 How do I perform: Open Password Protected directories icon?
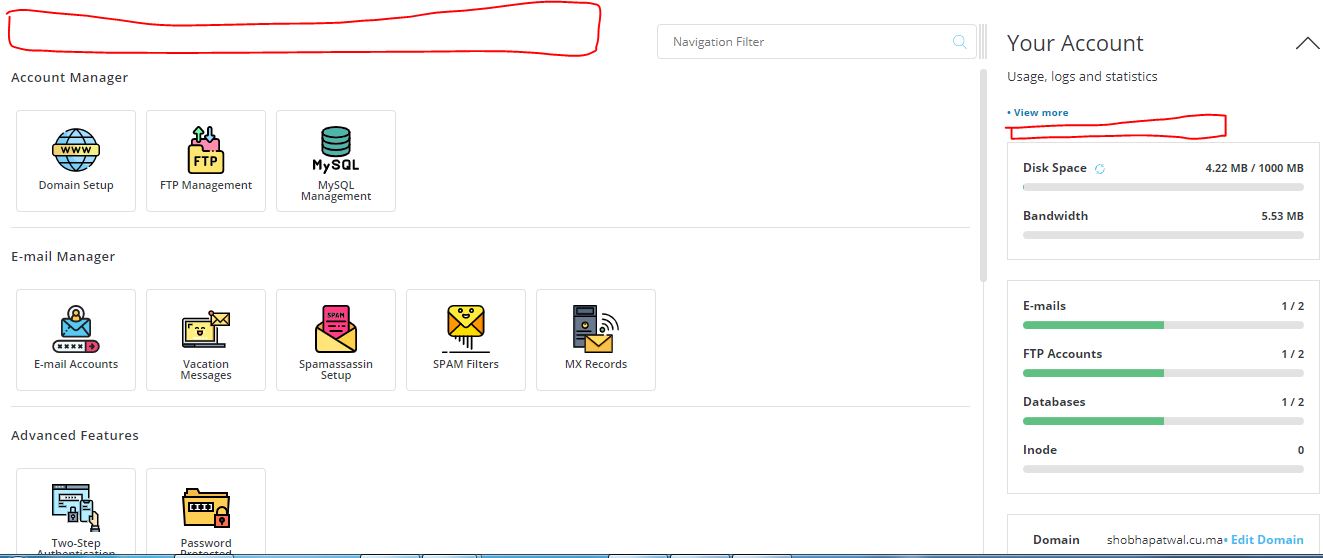pos(206,512)
